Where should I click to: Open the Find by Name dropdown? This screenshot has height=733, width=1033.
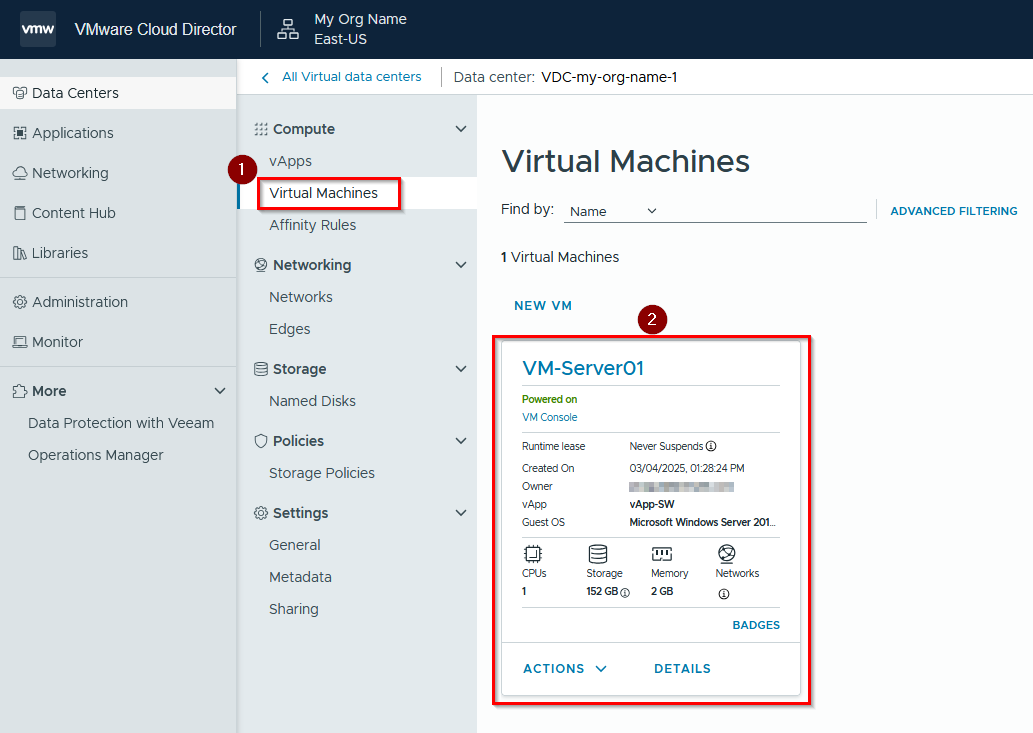tap(613, 211)
